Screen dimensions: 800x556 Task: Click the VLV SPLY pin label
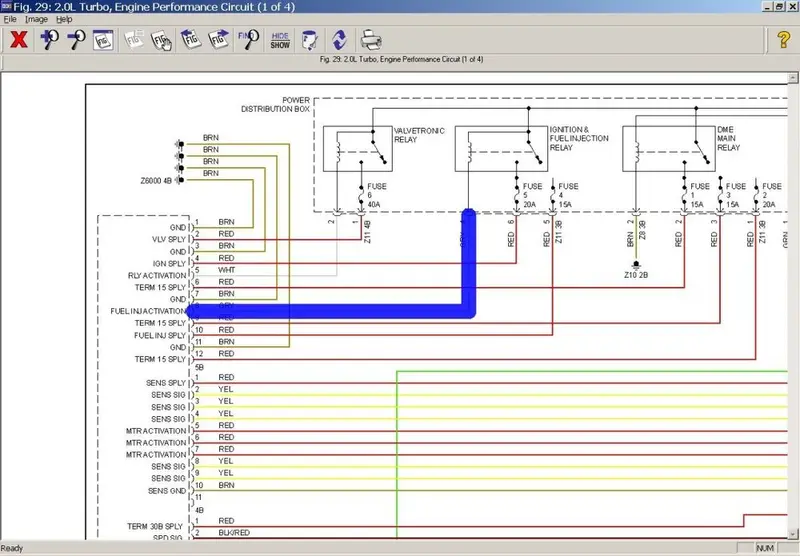[x=169, y=239]
